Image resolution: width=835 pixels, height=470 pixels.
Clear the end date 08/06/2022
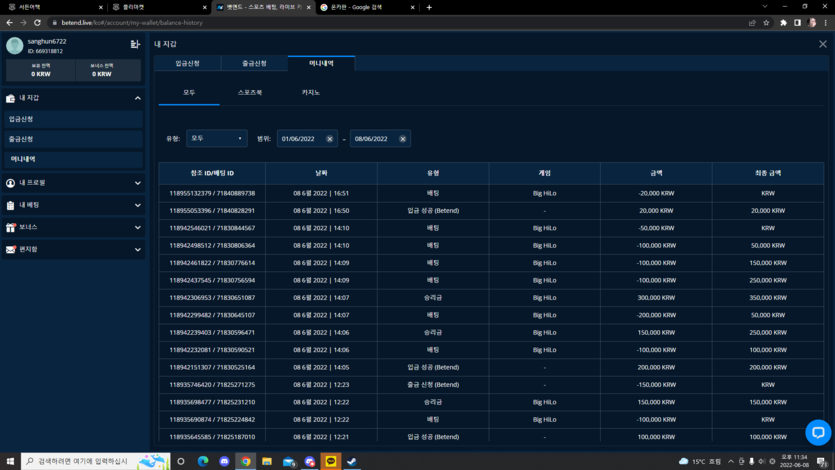403,139
